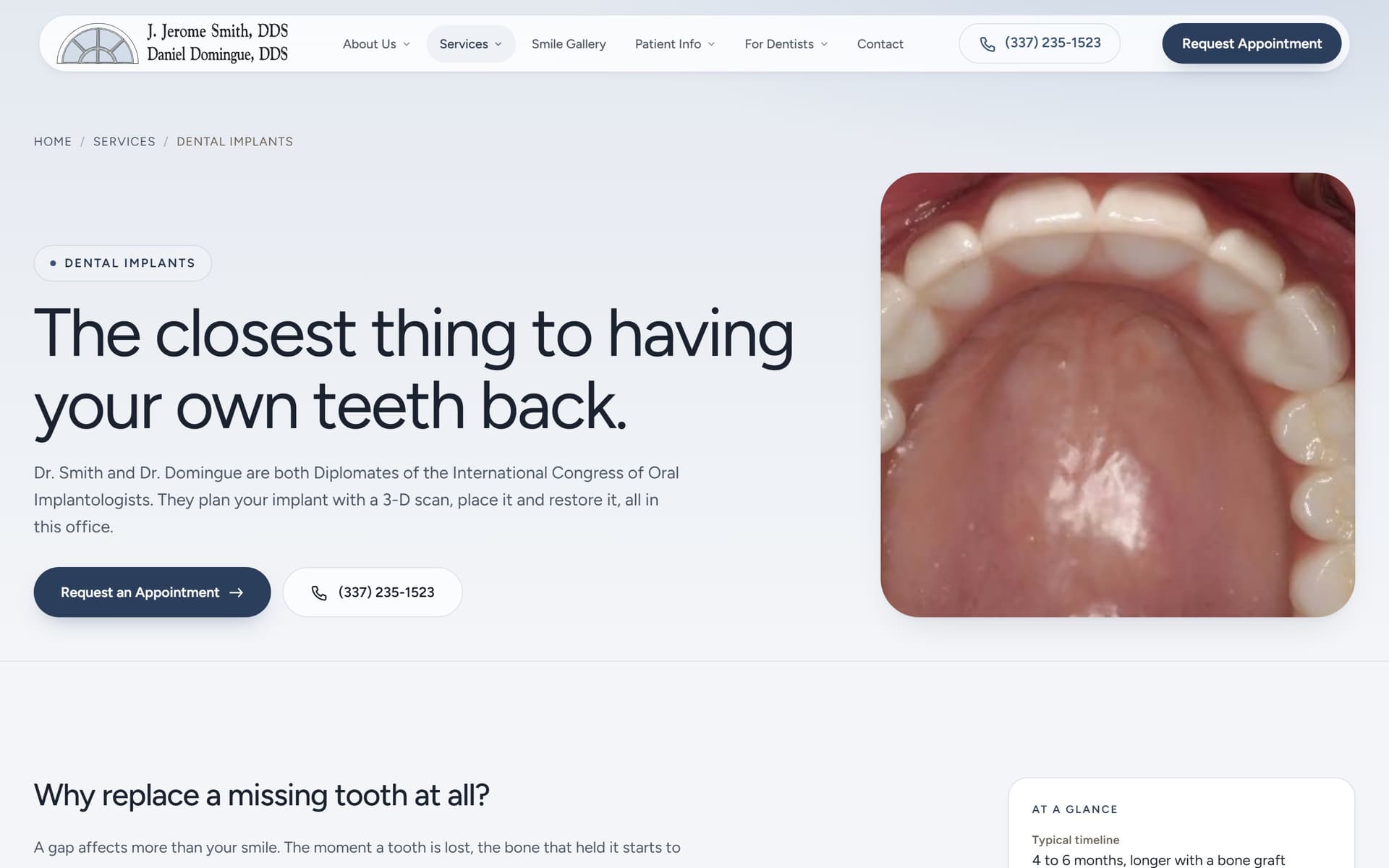Viewport: 1389px width, 868px height.
Task: Click the DENTAL IMPLANTS pill badge
Action: coord(123,263)
